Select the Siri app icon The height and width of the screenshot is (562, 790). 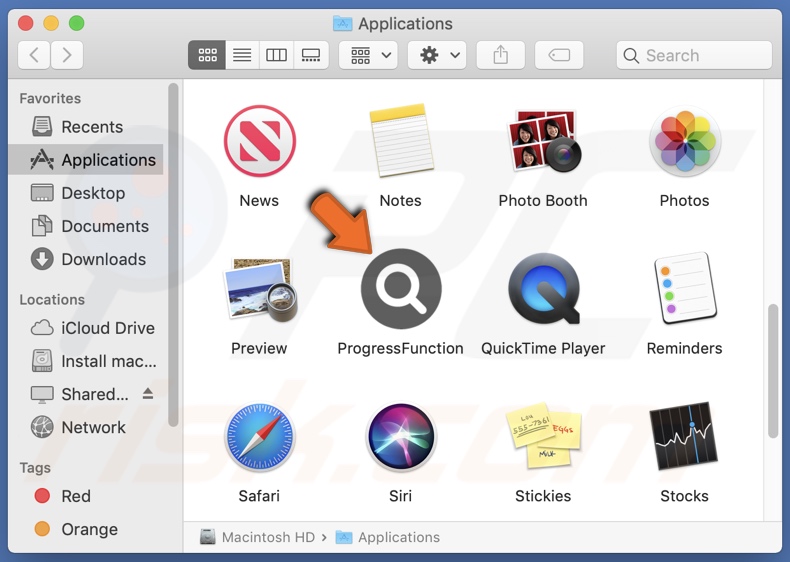[x=401, y=437]
